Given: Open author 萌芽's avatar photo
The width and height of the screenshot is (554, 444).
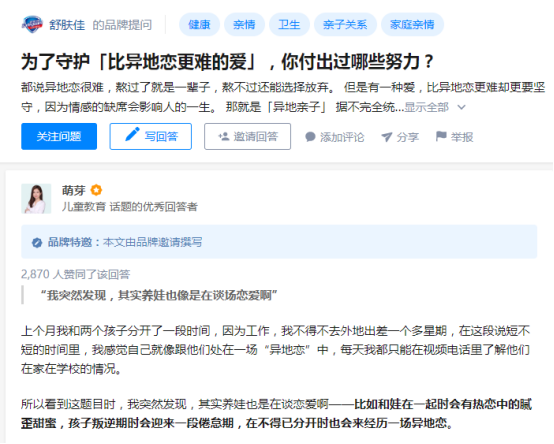Looking at the screenshot, I should click(x=36, y=199).
